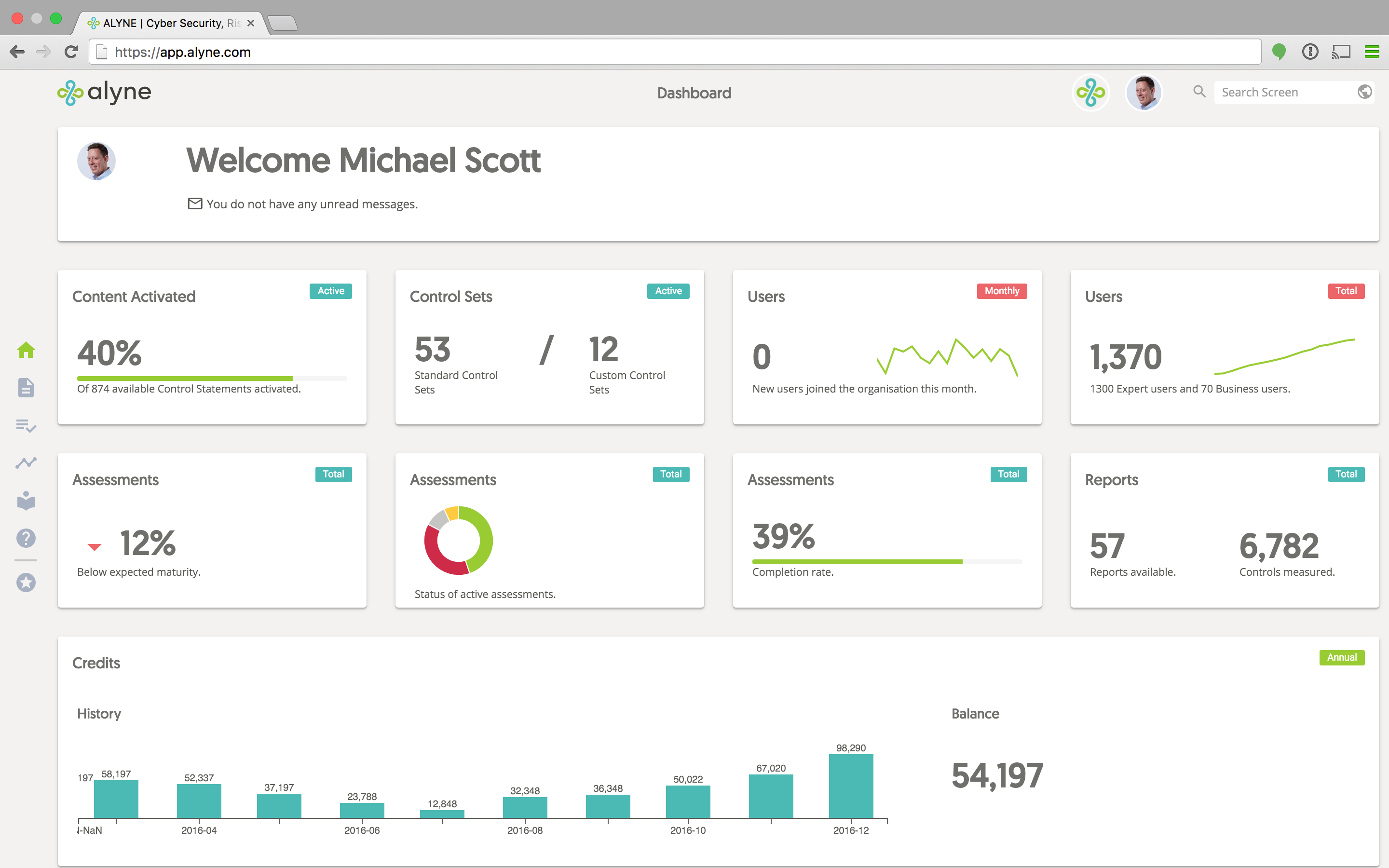Click the unread messages envelope icon
Viewport: 1389px width, 868px height.
click(195, 204)
